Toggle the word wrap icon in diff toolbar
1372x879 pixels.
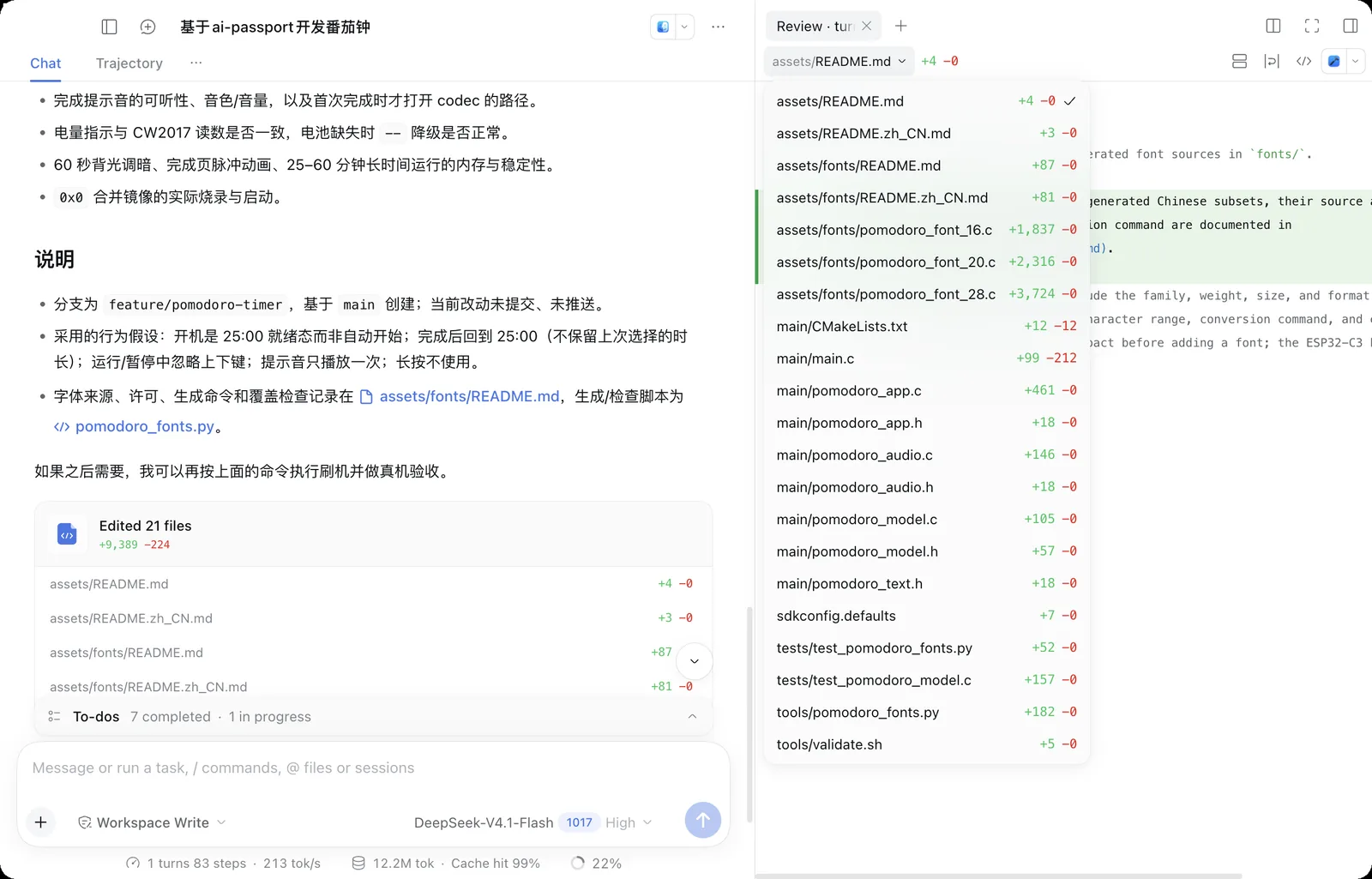pyautogui.click(x=1272, y=61)
